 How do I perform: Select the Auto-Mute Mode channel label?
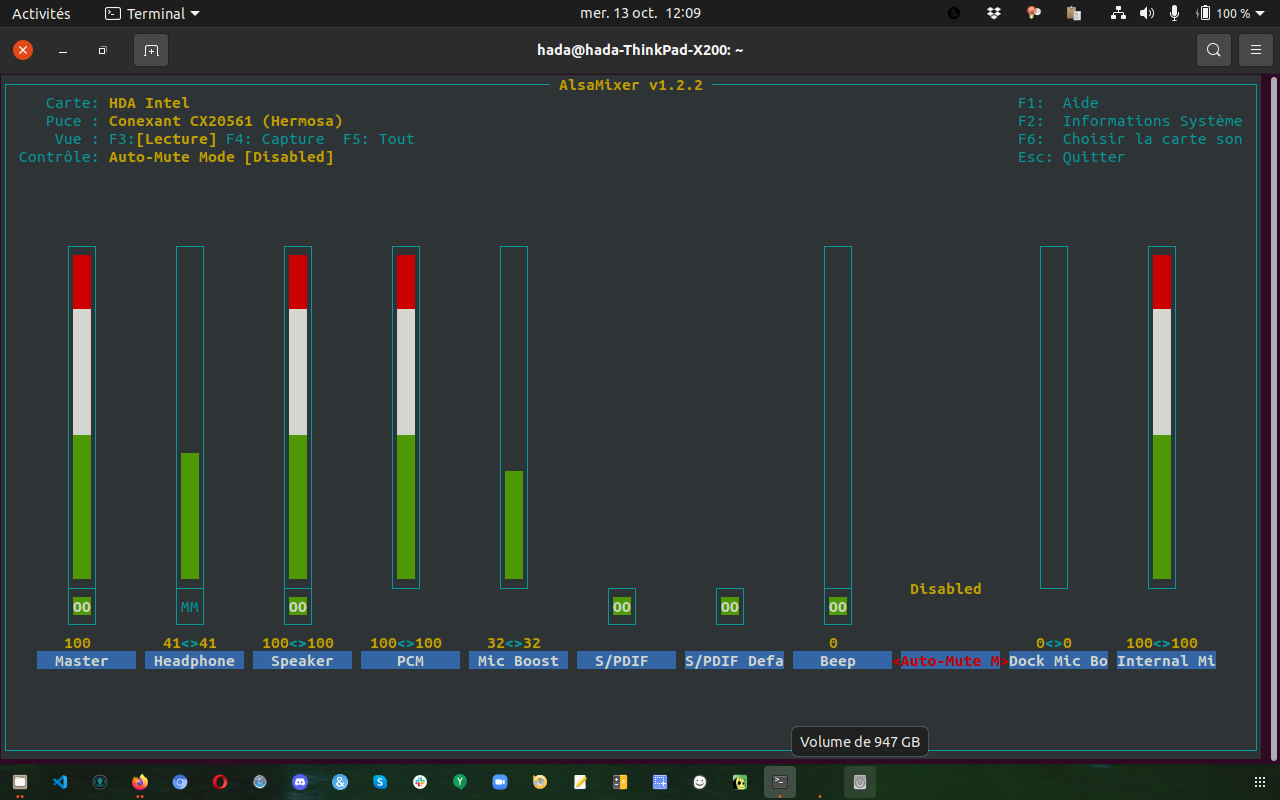tap(950, 661)
